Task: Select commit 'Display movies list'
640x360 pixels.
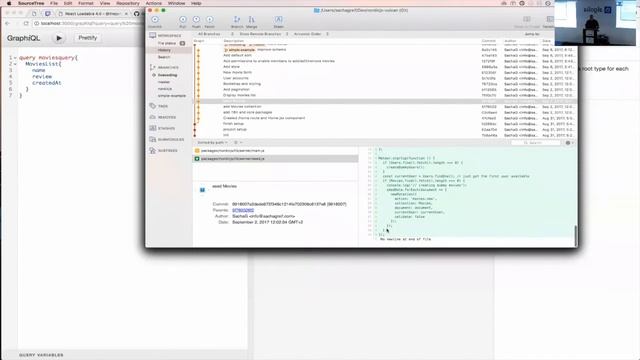Action: pyautogui.click(x=385, y=95)
